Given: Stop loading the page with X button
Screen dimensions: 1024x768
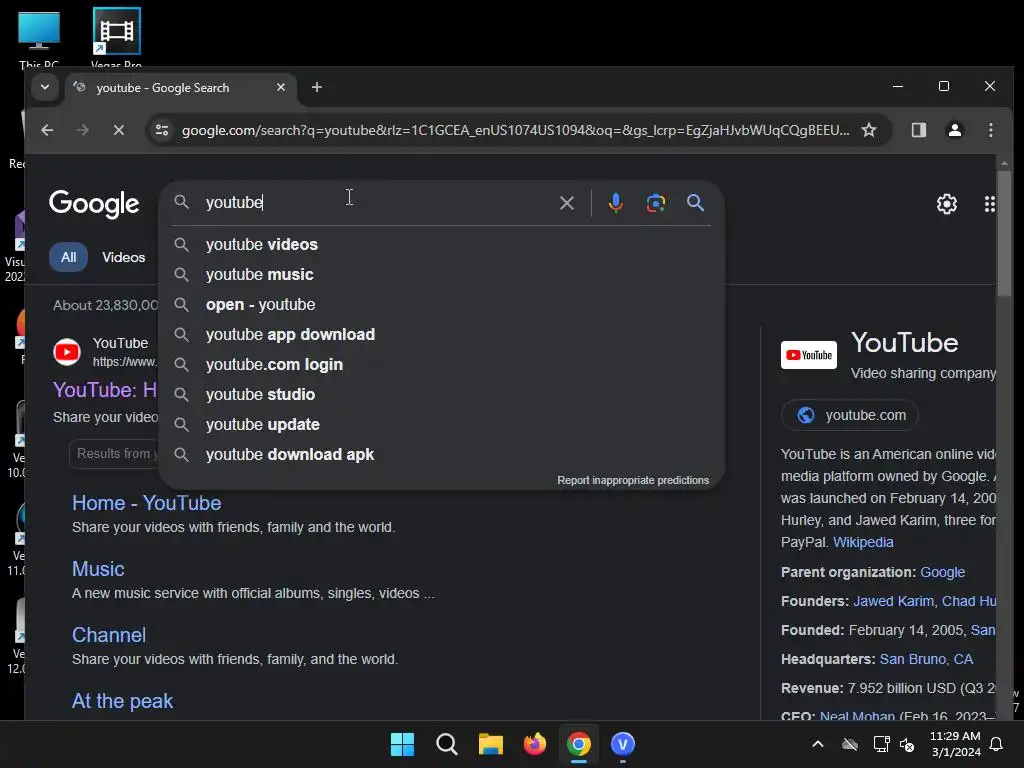Looking at the screenshot, I should [118, 130].
